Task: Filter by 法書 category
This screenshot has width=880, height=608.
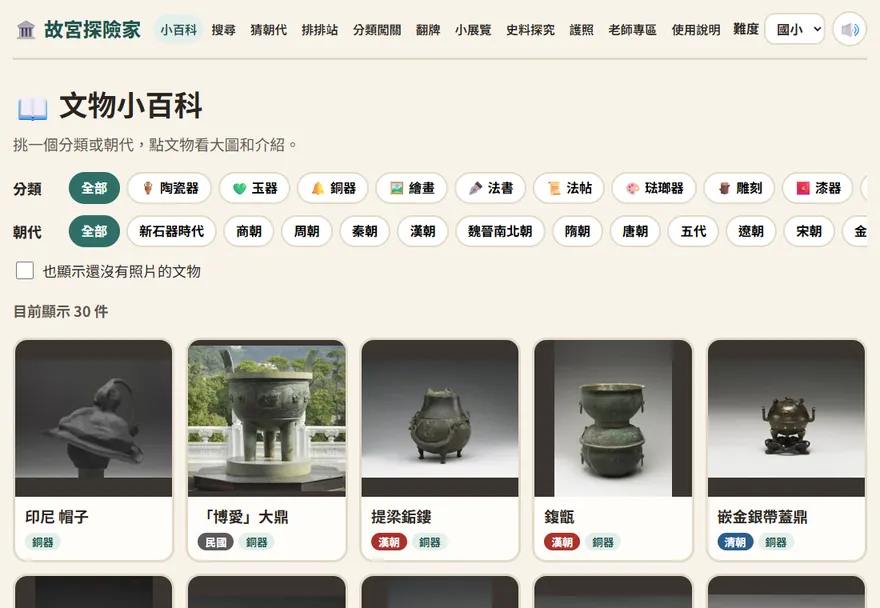Action: tap(490, 188)
